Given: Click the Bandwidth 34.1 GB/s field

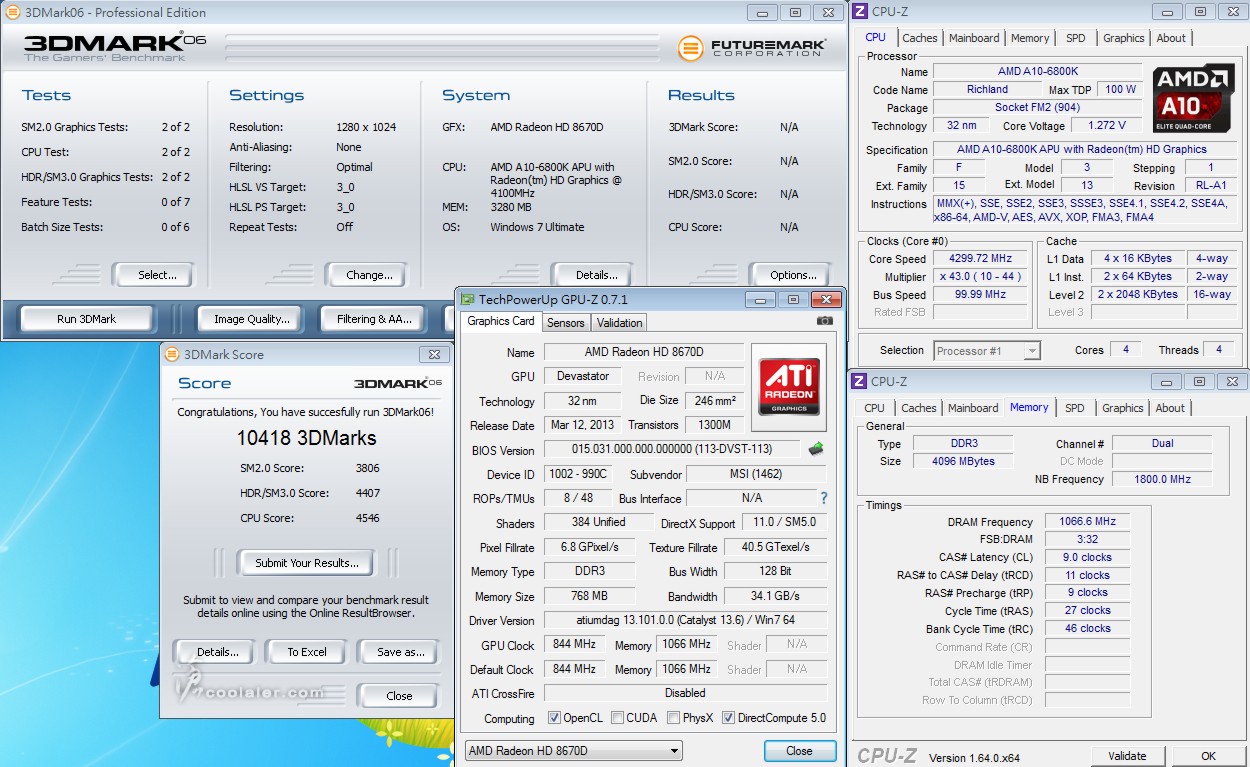Looking at the screenshot, I should click(775, 596).
